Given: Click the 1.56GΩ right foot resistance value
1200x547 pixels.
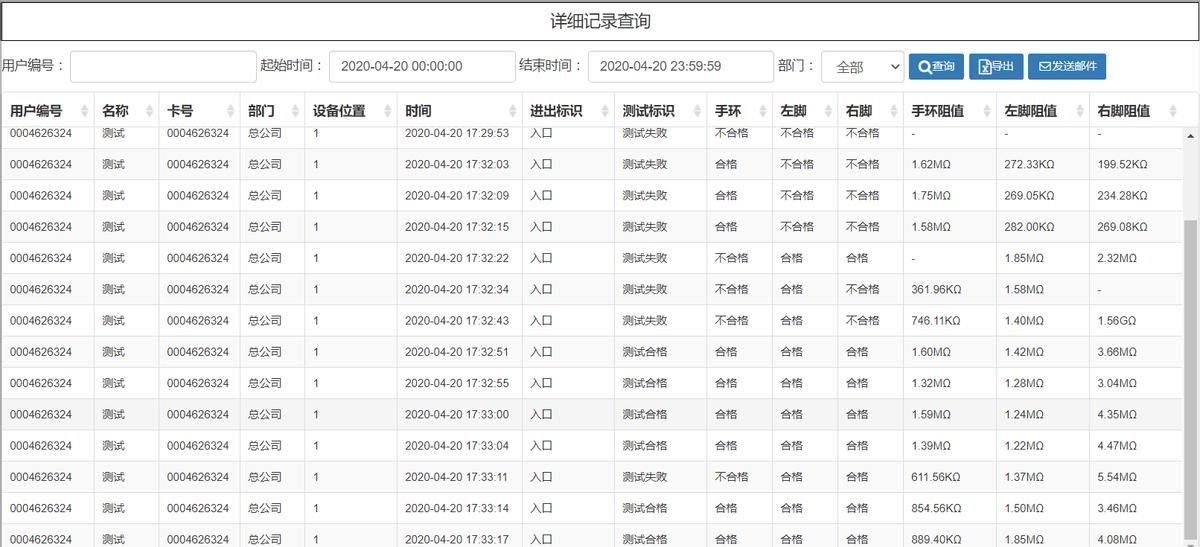Looking at the screenshot, I should click(1117, 320).
